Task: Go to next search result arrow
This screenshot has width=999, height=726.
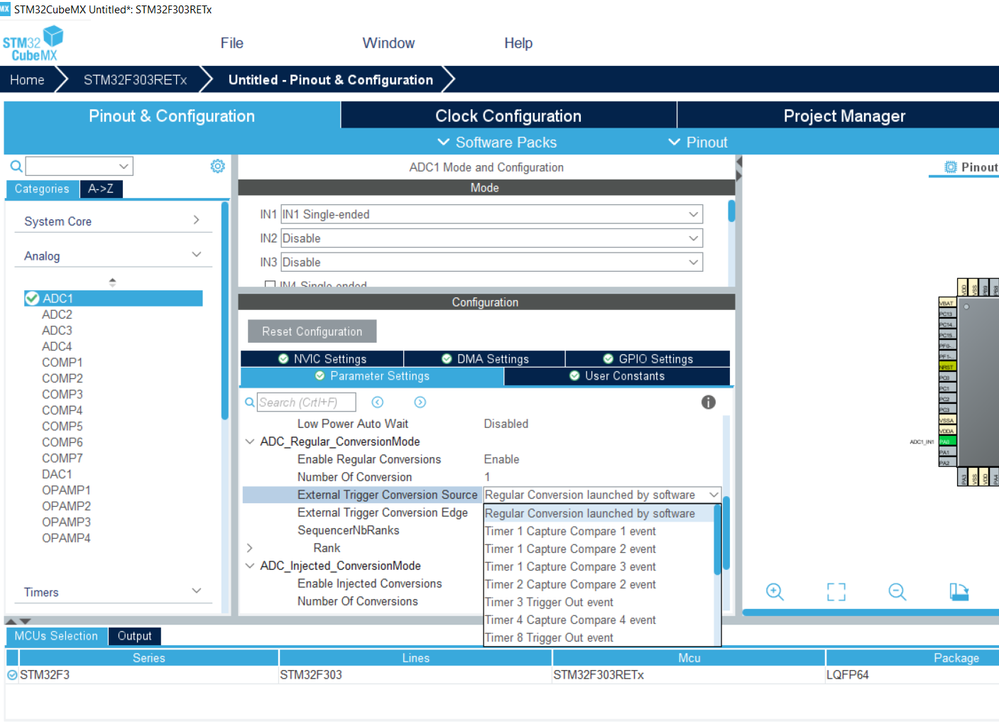Action: (420, 402)
